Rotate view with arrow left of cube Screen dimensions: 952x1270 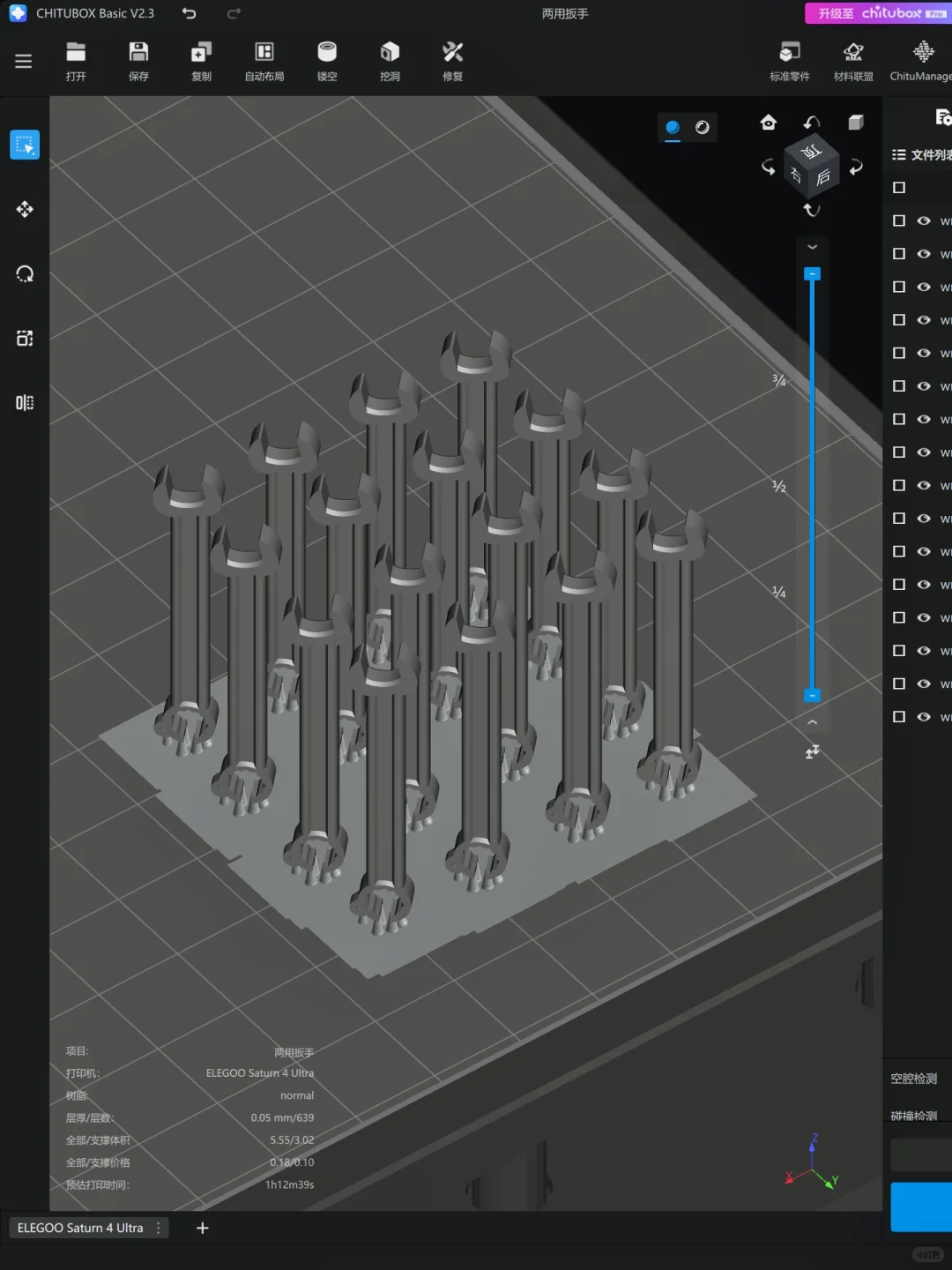769,166
